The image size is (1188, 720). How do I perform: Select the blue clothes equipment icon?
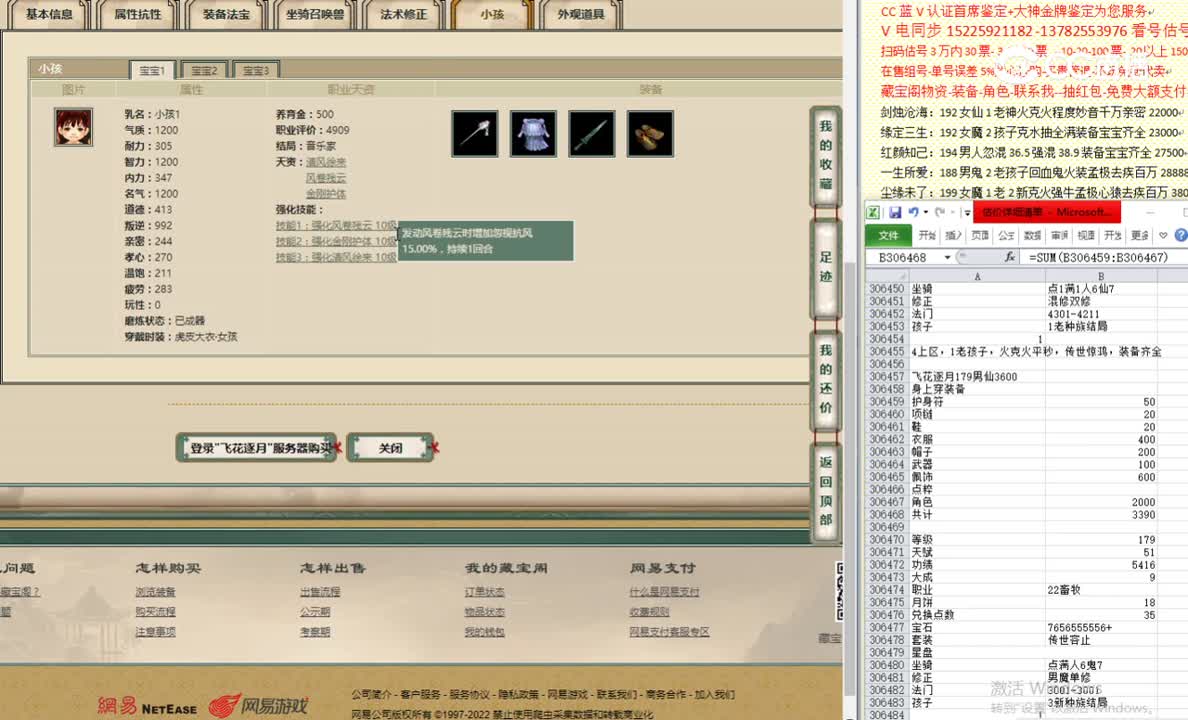[532, 132]
